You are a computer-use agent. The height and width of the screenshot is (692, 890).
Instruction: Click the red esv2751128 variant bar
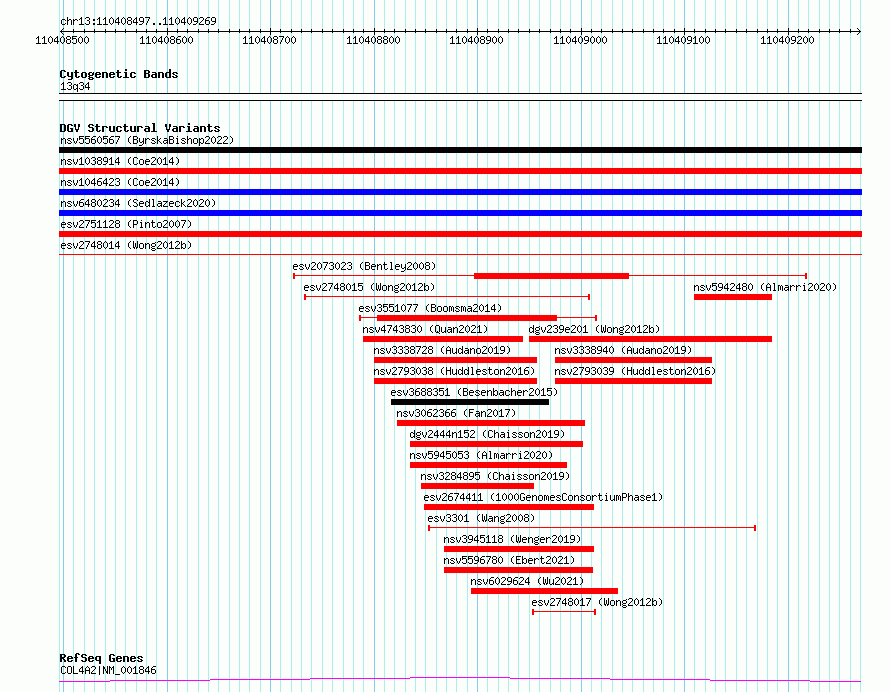(460, 234)
